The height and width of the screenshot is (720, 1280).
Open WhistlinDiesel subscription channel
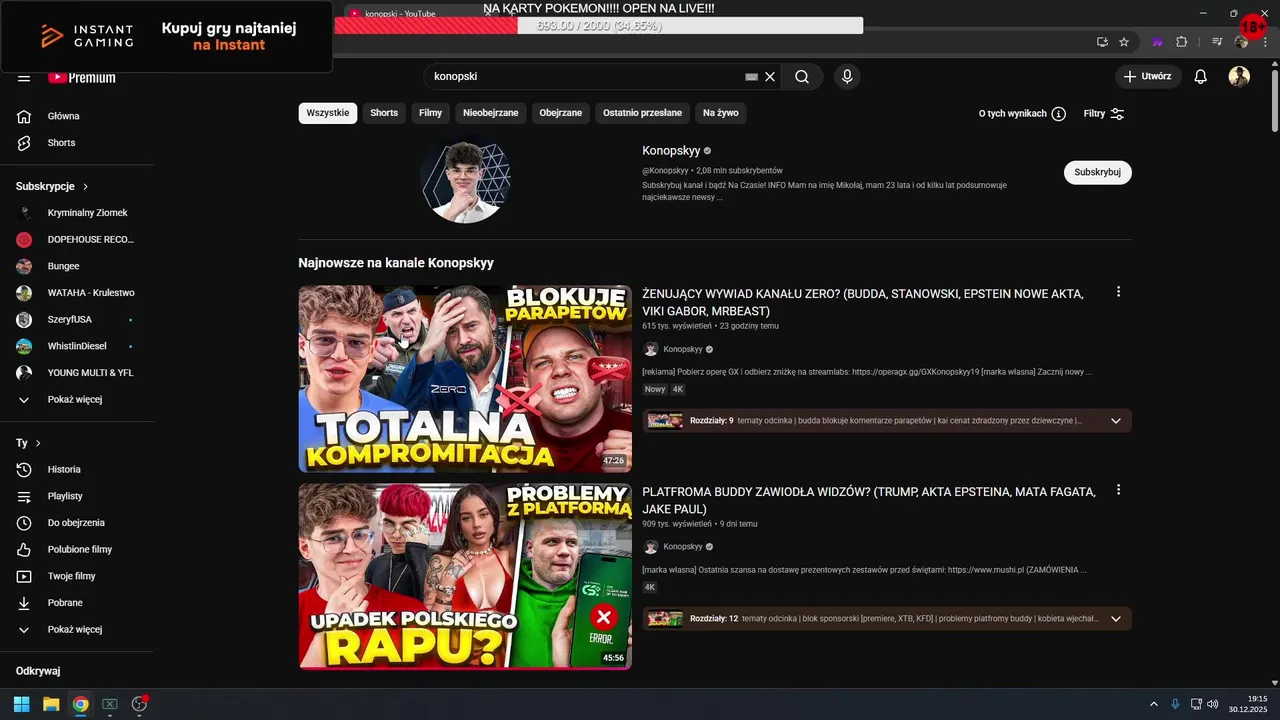(77, 346)
